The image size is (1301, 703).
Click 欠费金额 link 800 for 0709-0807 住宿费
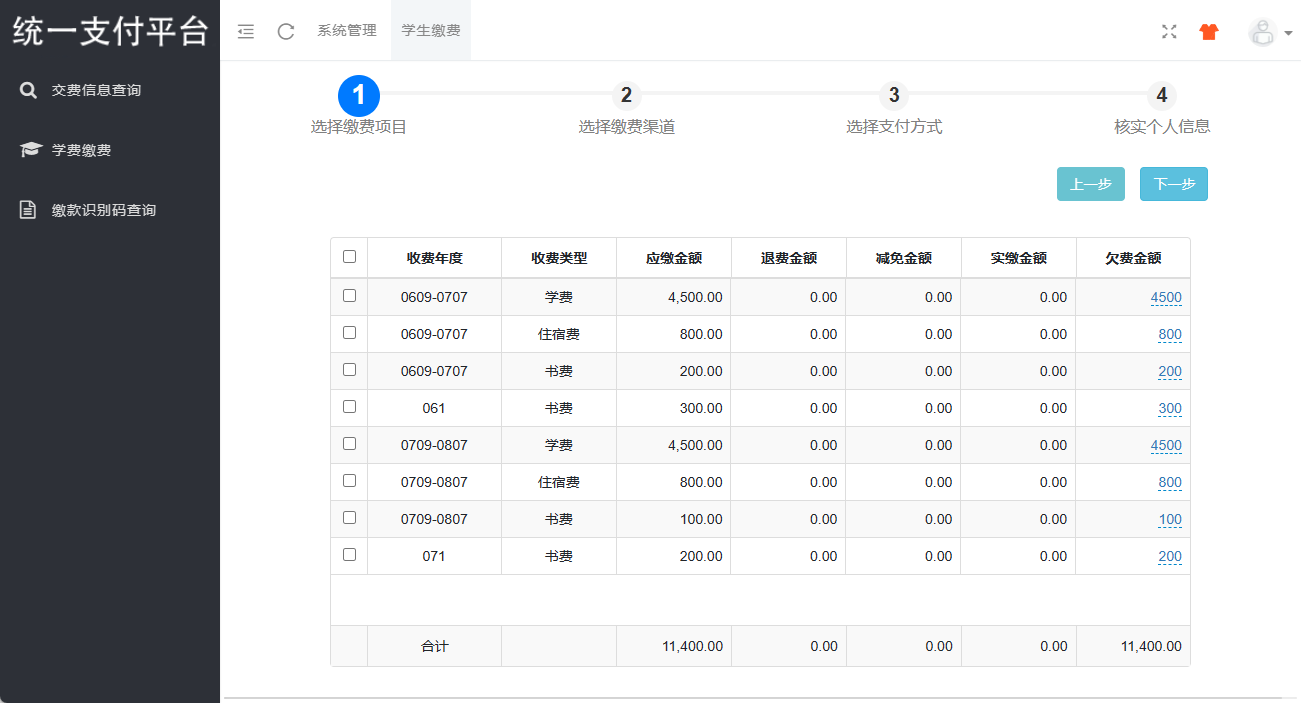pos(1170,482)
